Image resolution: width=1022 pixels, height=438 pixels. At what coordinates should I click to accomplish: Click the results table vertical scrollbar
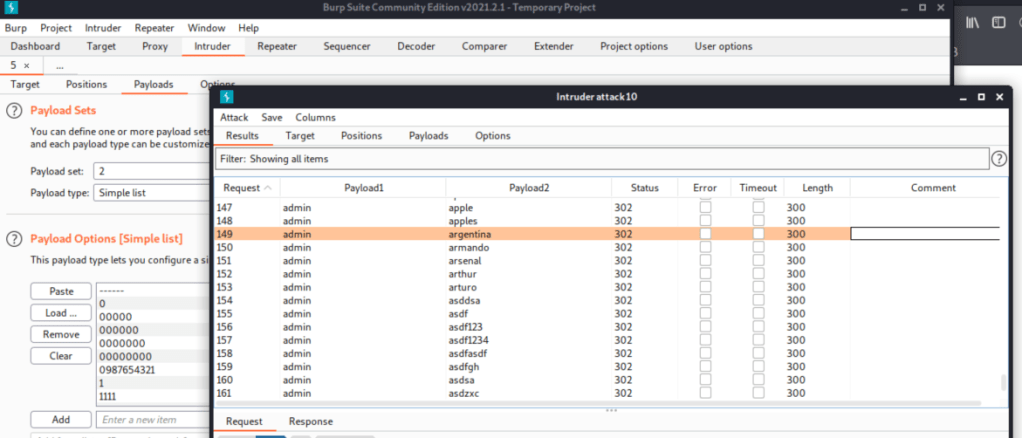point(1004,383)
